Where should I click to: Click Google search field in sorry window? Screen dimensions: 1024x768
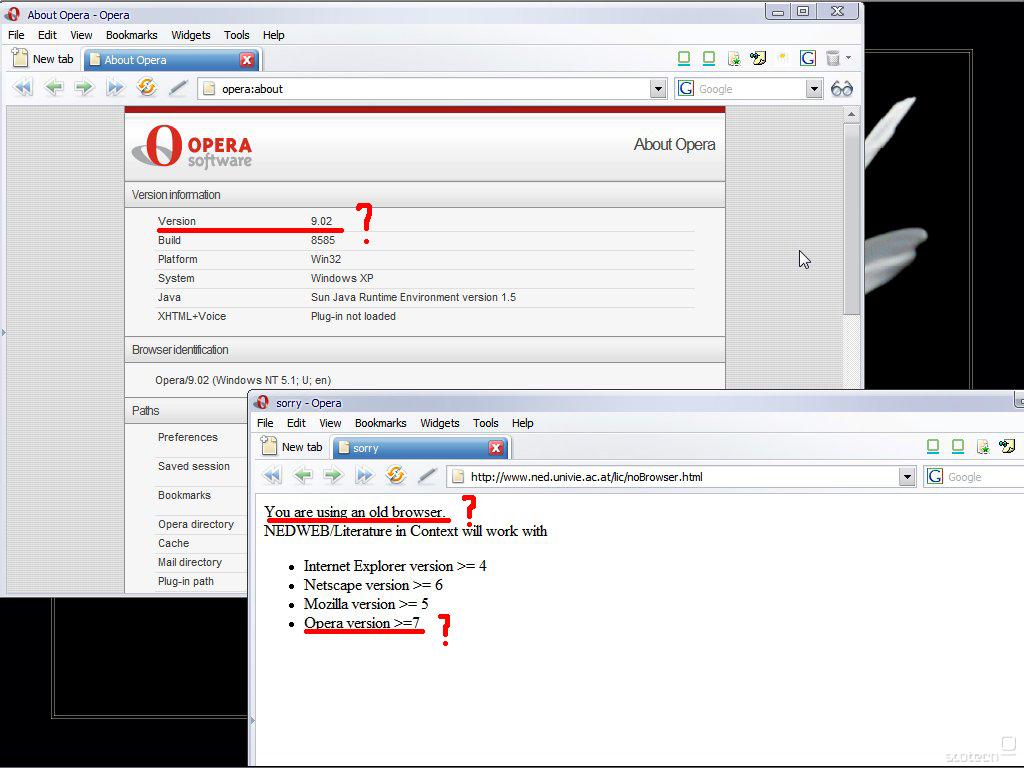click(x=973, y=477)
